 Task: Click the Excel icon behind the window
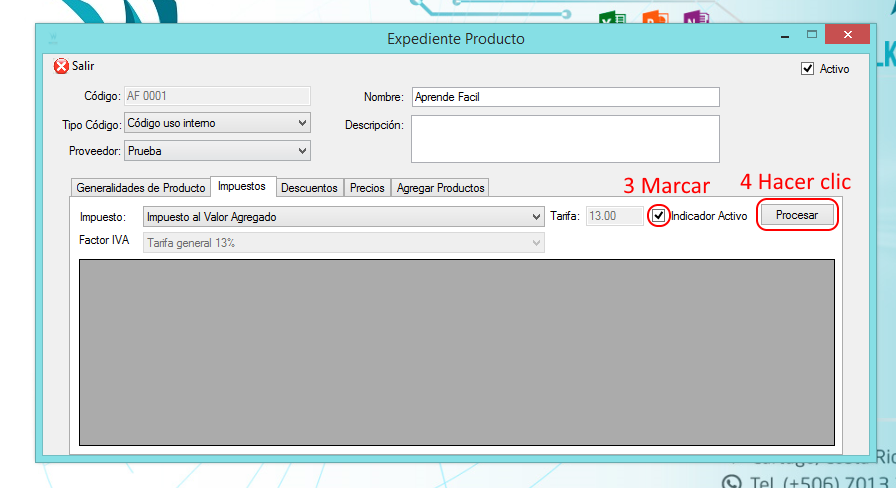pos(612,18)
